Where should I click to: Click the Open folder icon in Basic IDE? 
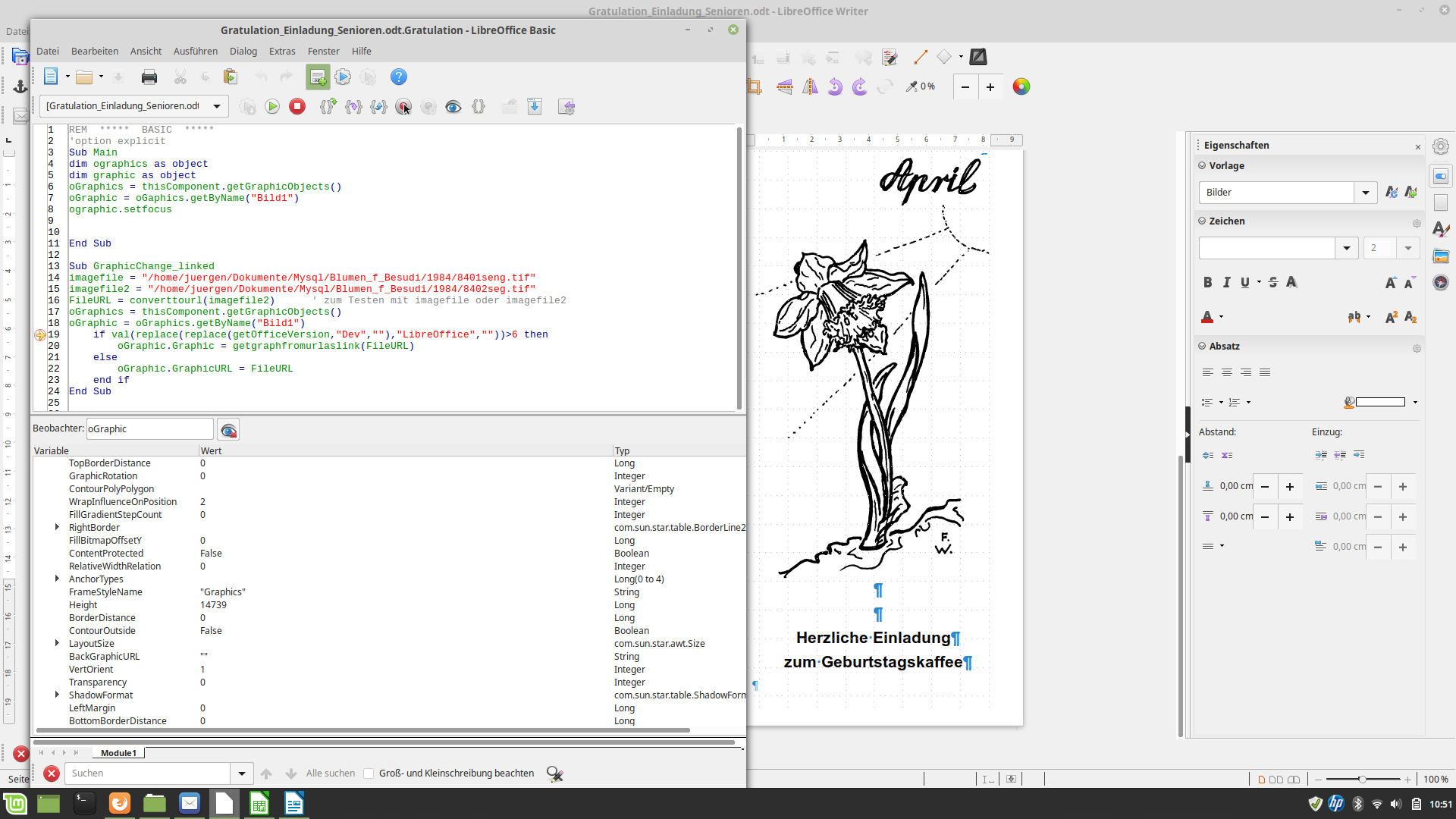tap(84, 77)
